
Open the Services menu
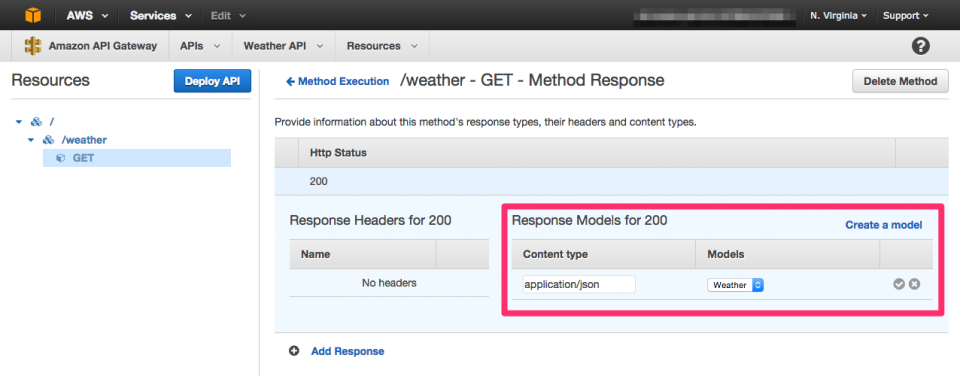(x=160, y=15)
